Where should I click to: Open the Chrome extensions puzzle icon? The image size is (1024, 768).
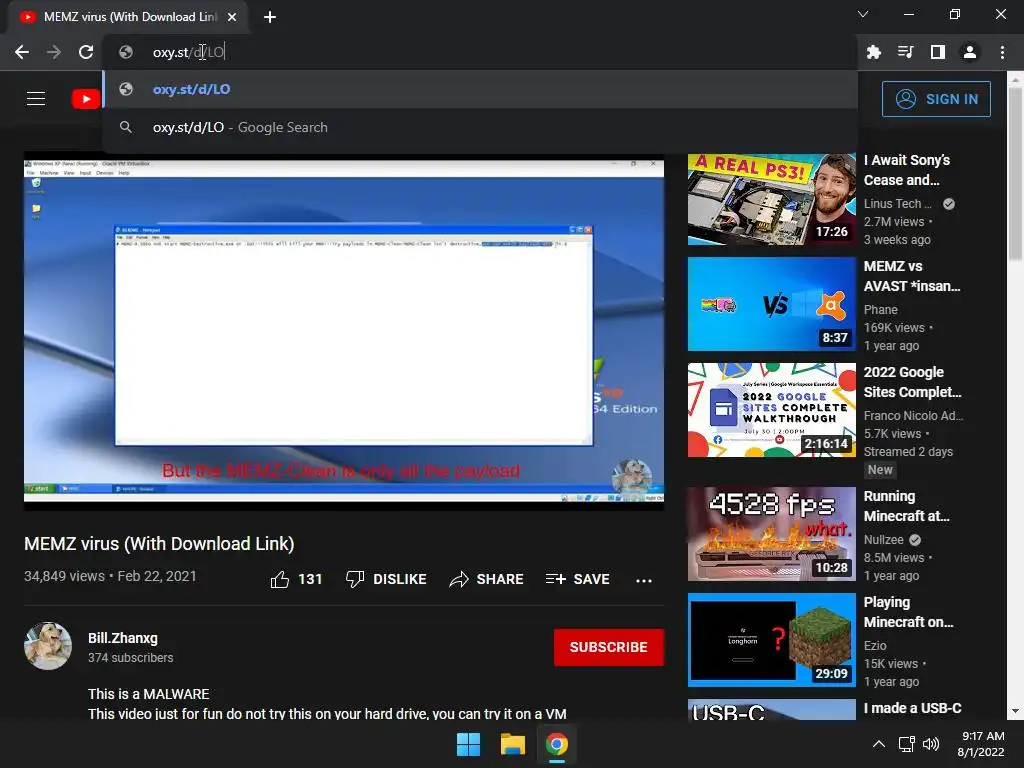873,52
